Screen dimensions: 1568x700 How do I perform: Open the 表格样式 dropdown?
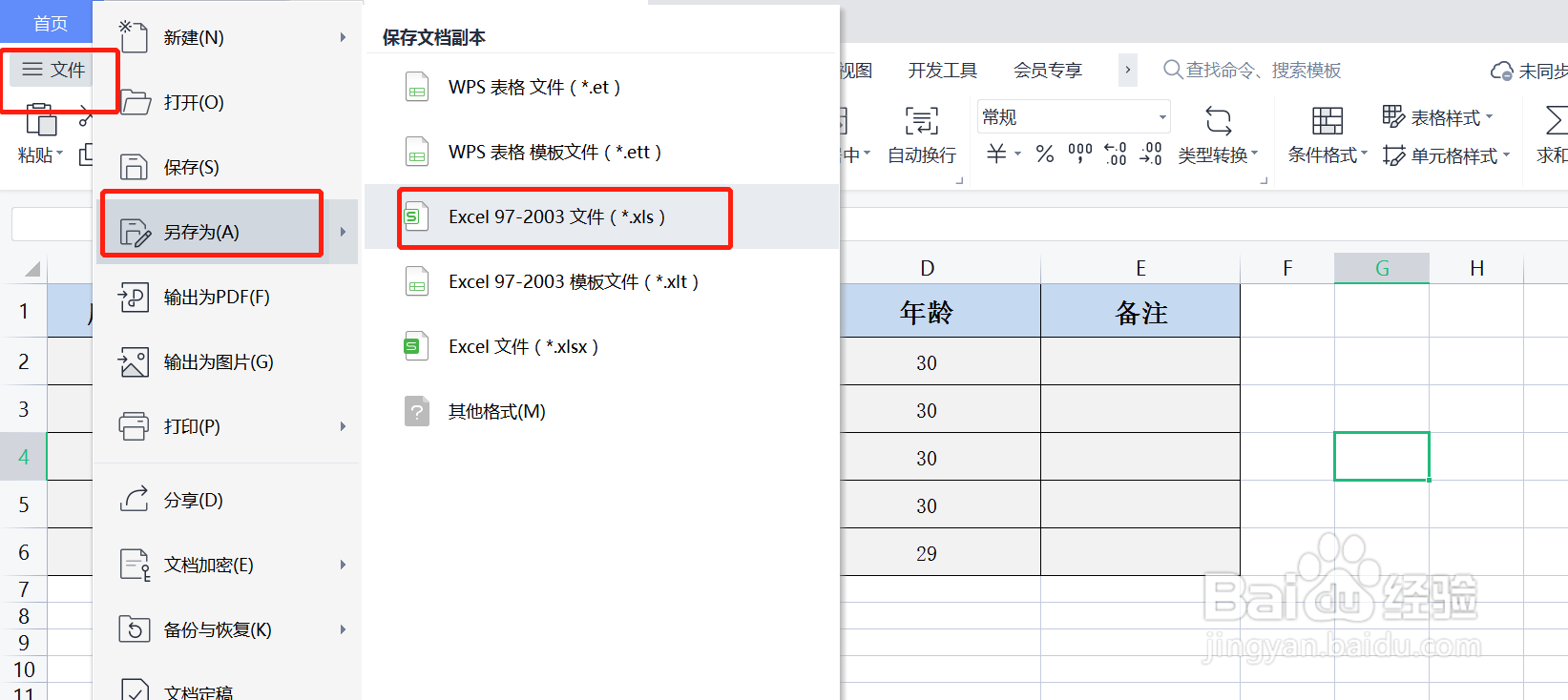point(1438,117)
